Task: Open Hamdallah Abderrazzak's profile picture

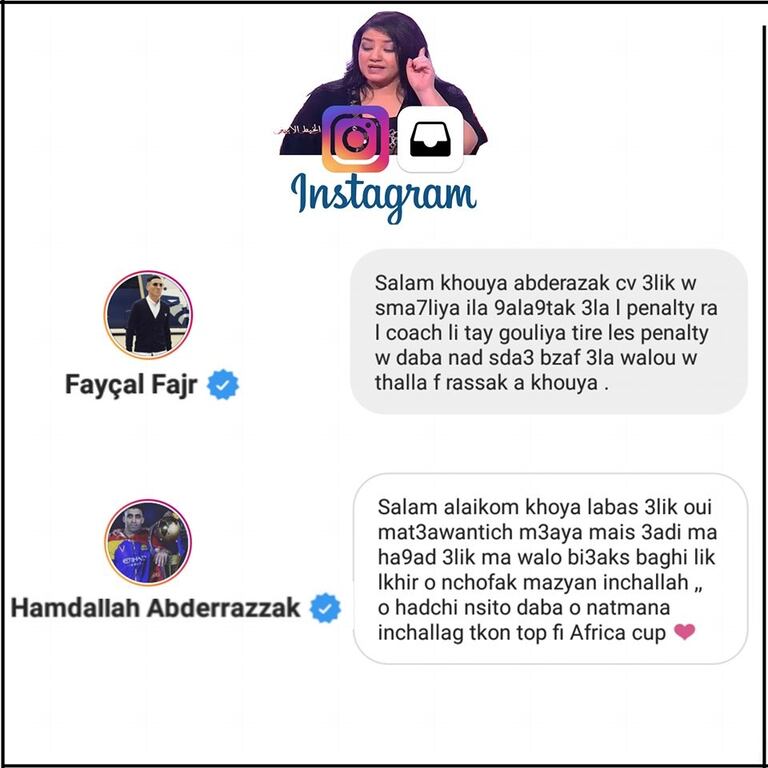Action: pyautogui.click(x=148, y=543)
